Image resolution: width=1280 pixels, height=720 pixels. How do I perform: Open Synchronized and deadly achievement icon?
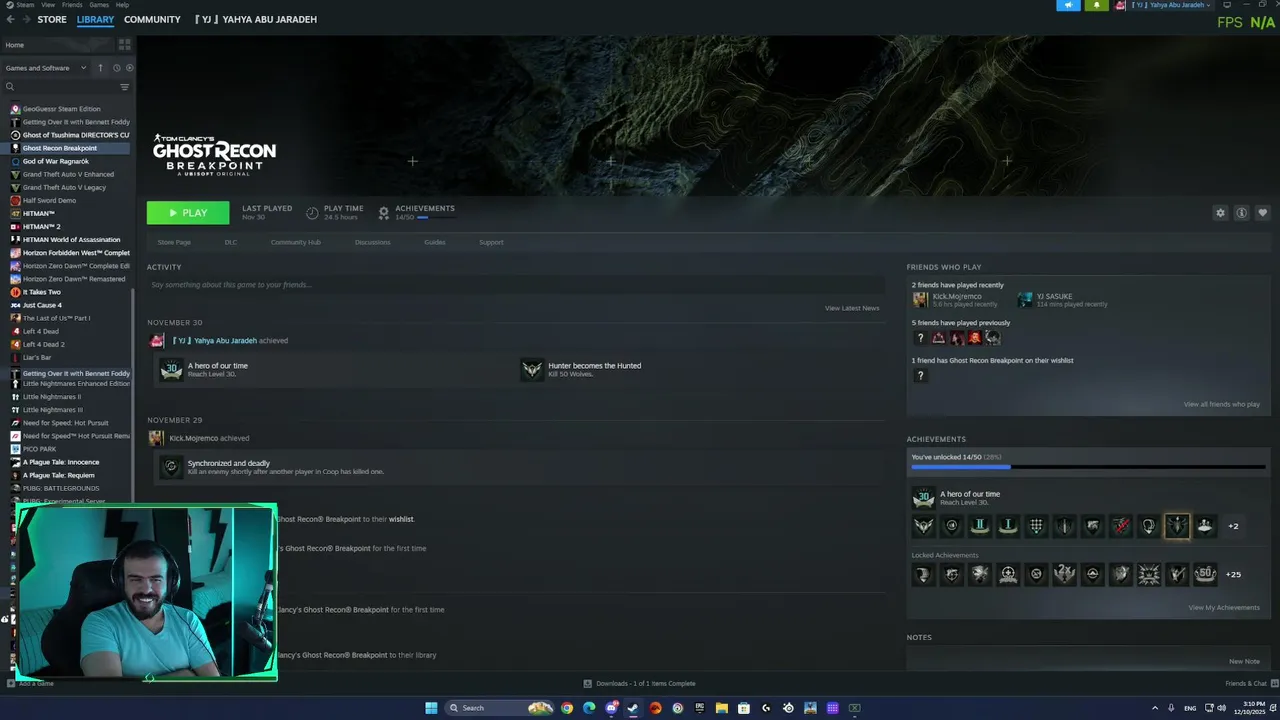coord(171,467)
